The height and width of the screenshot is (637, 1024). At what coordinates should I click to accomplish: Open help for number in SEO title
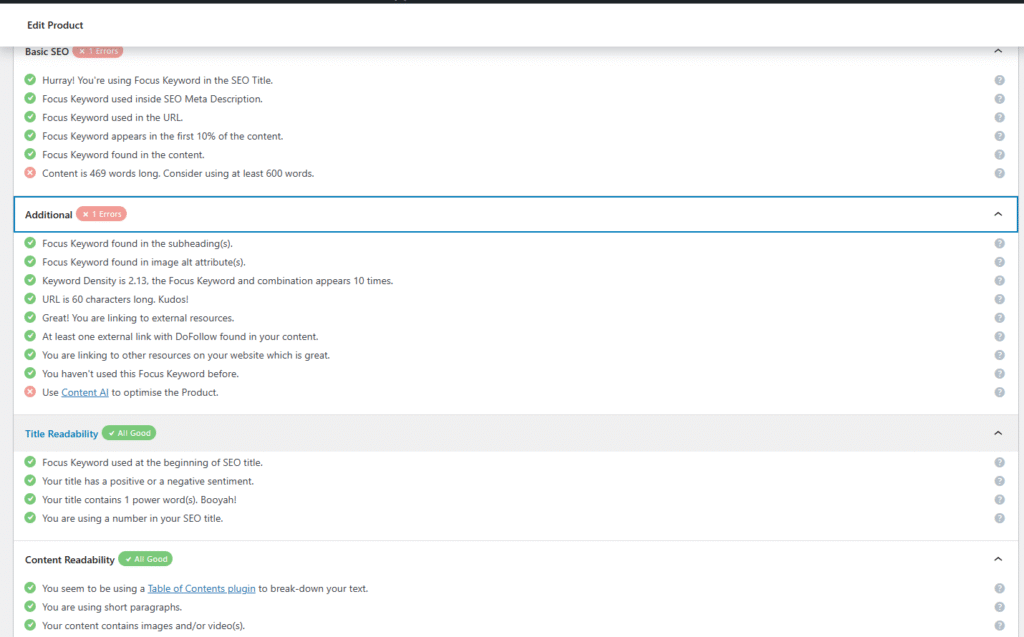[x=999, y=518]
